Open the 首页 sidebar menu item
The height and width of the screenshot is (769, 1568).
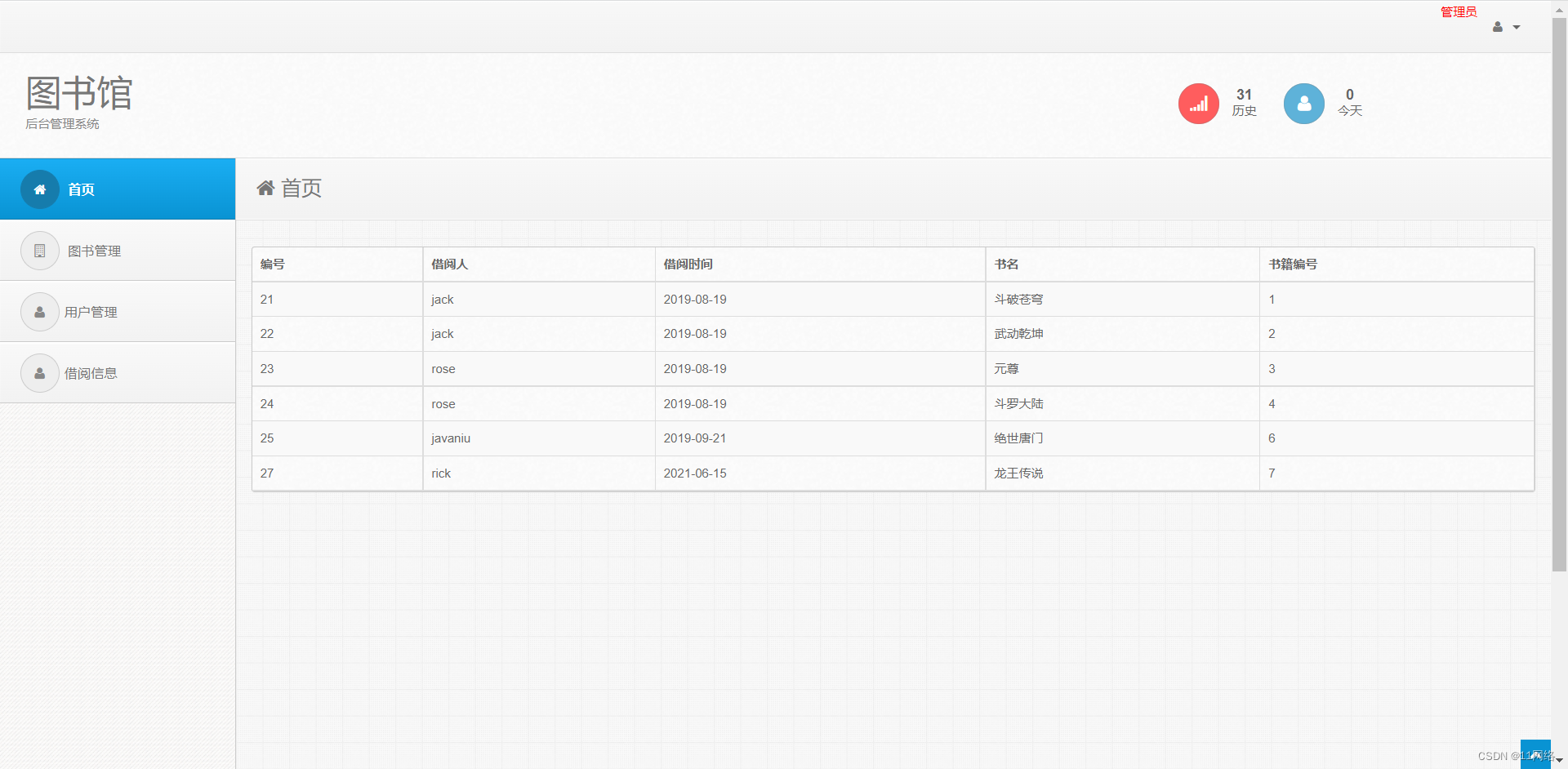(x=118, y=189)
